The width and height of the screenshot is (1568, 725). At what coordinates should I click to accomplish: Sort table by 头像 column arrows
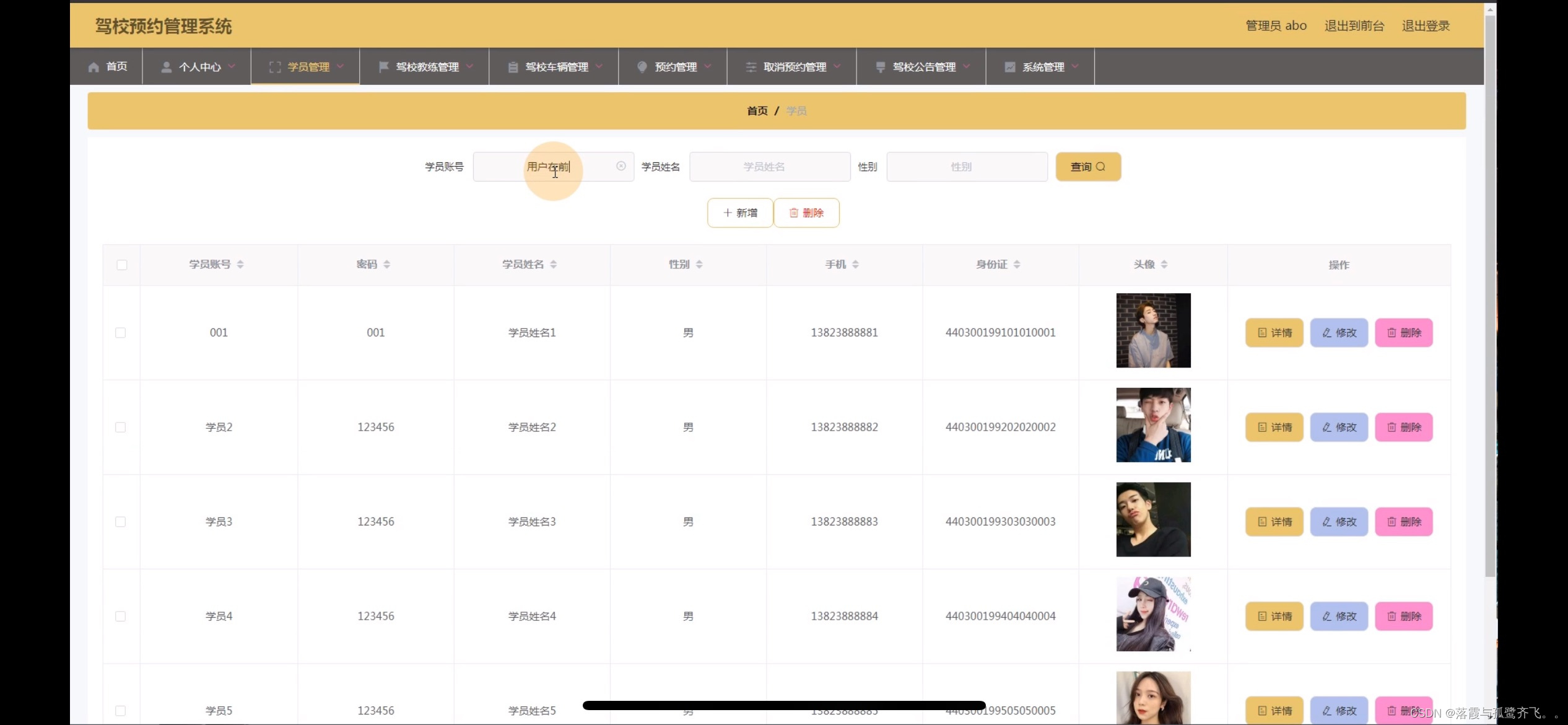tap(1164, 265)
